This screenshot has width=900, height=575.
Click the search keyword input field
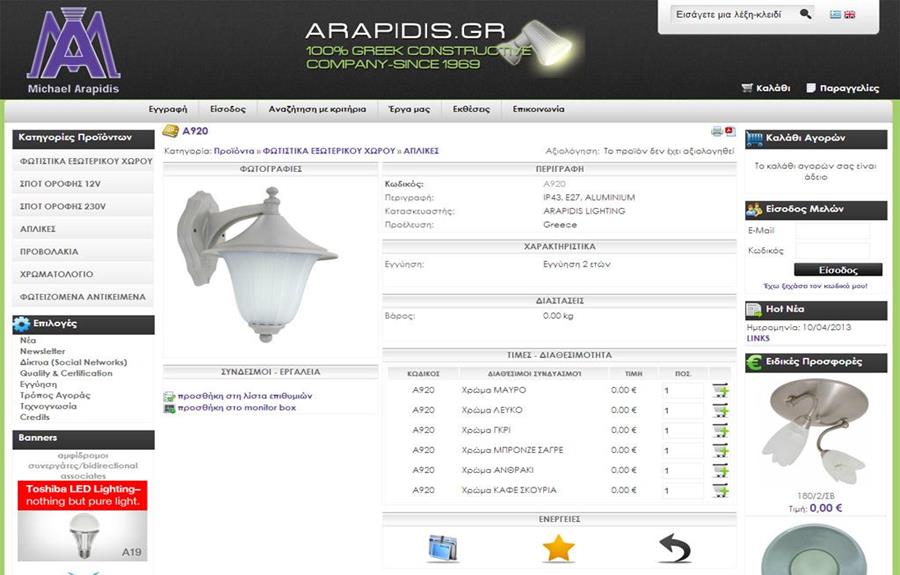tap(734, 14)
